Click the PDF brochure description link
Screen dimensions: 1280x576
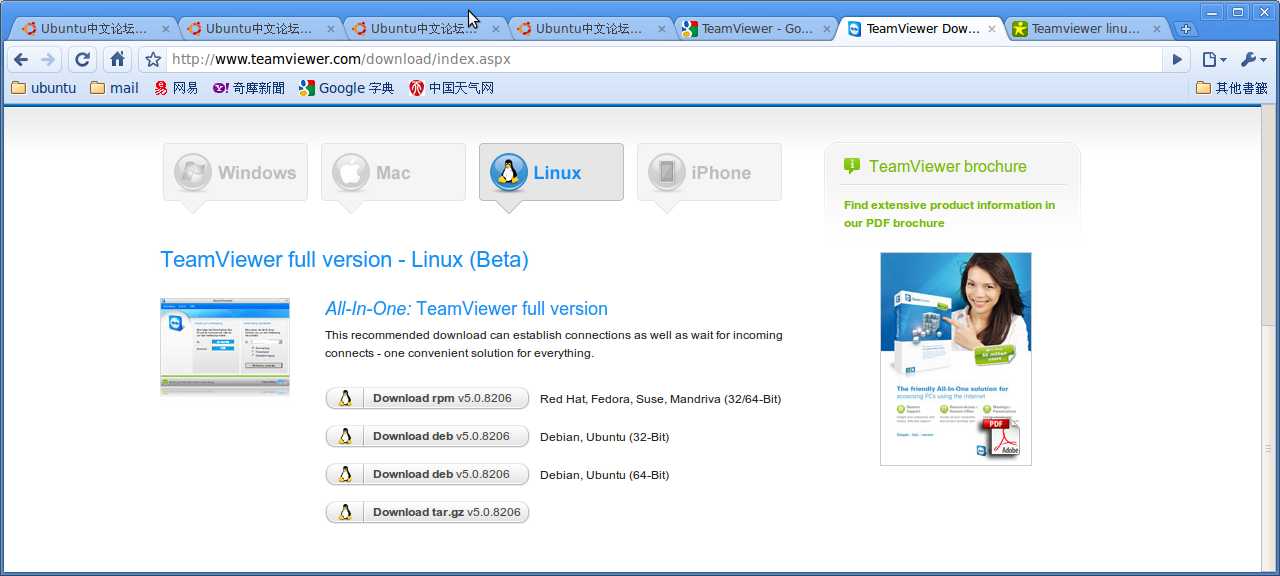point(949,214)
